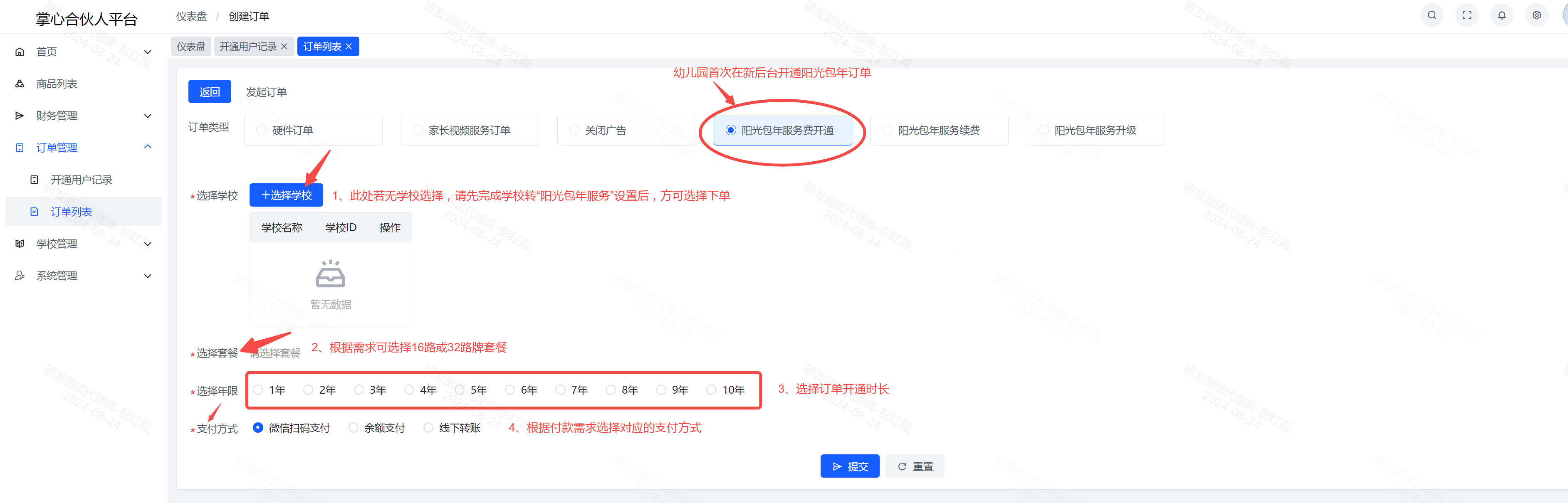1568x503 pixels.
Task: Open settings gear icon in header
Action: click(x=1536, y=15)
